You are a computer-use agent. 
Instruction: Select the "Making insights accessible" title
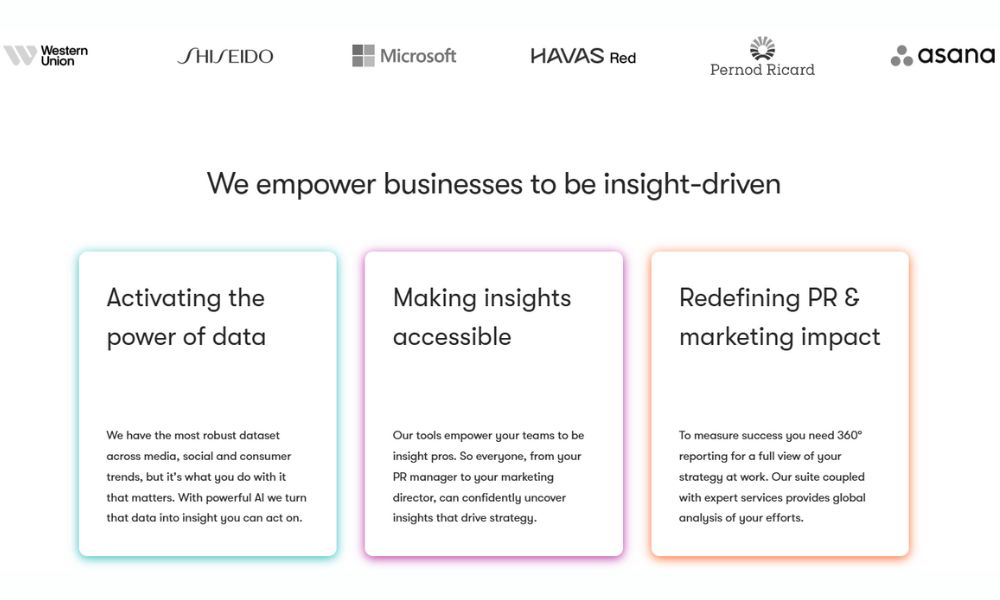(482, 317)
